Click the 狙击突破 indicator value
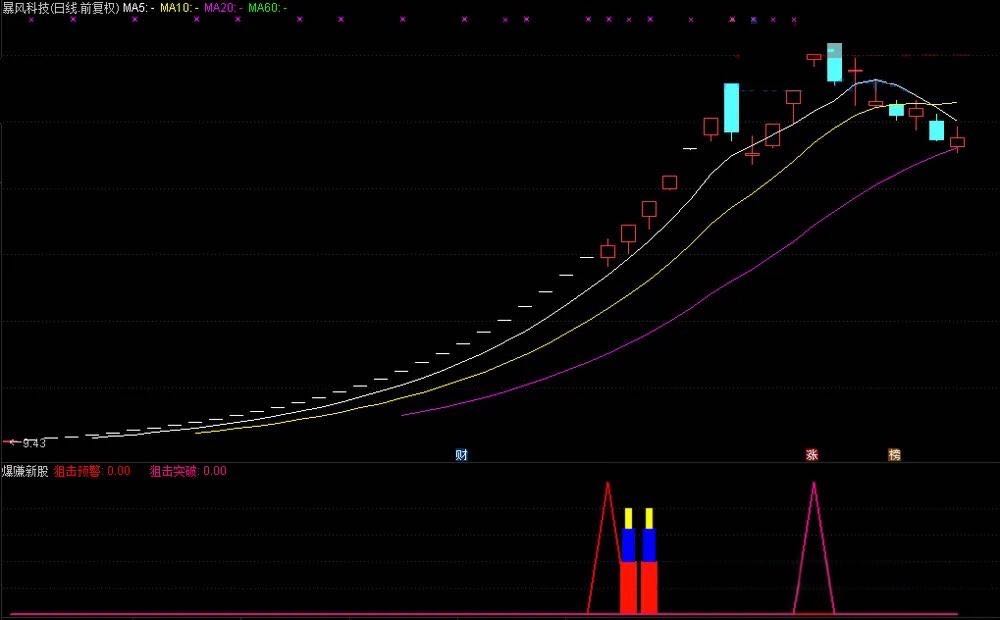Viewport: 1000px width, 620px height. [x=188, y=471]
